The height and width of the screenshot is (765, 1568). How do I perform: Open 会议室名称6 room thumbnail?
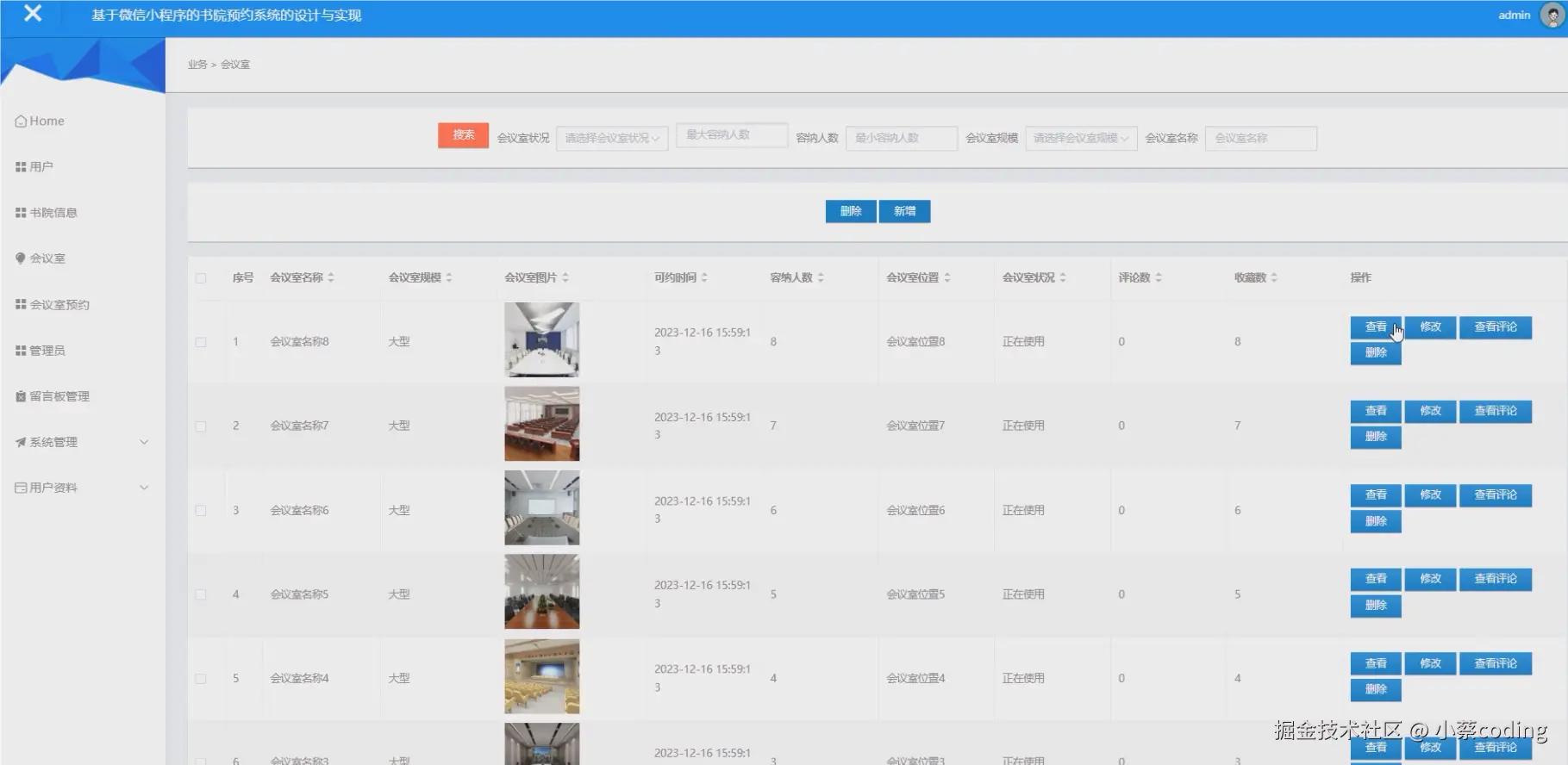(542, 507)
